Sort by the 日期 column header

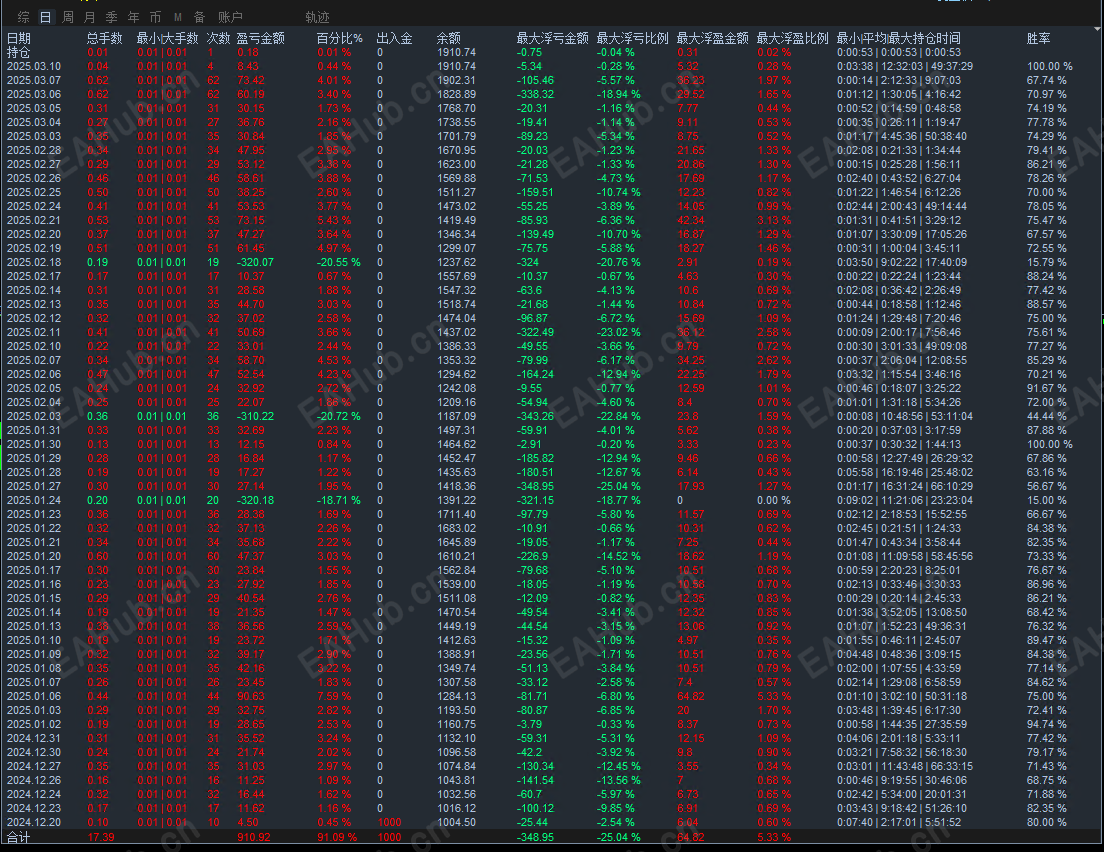pos(19,38)
